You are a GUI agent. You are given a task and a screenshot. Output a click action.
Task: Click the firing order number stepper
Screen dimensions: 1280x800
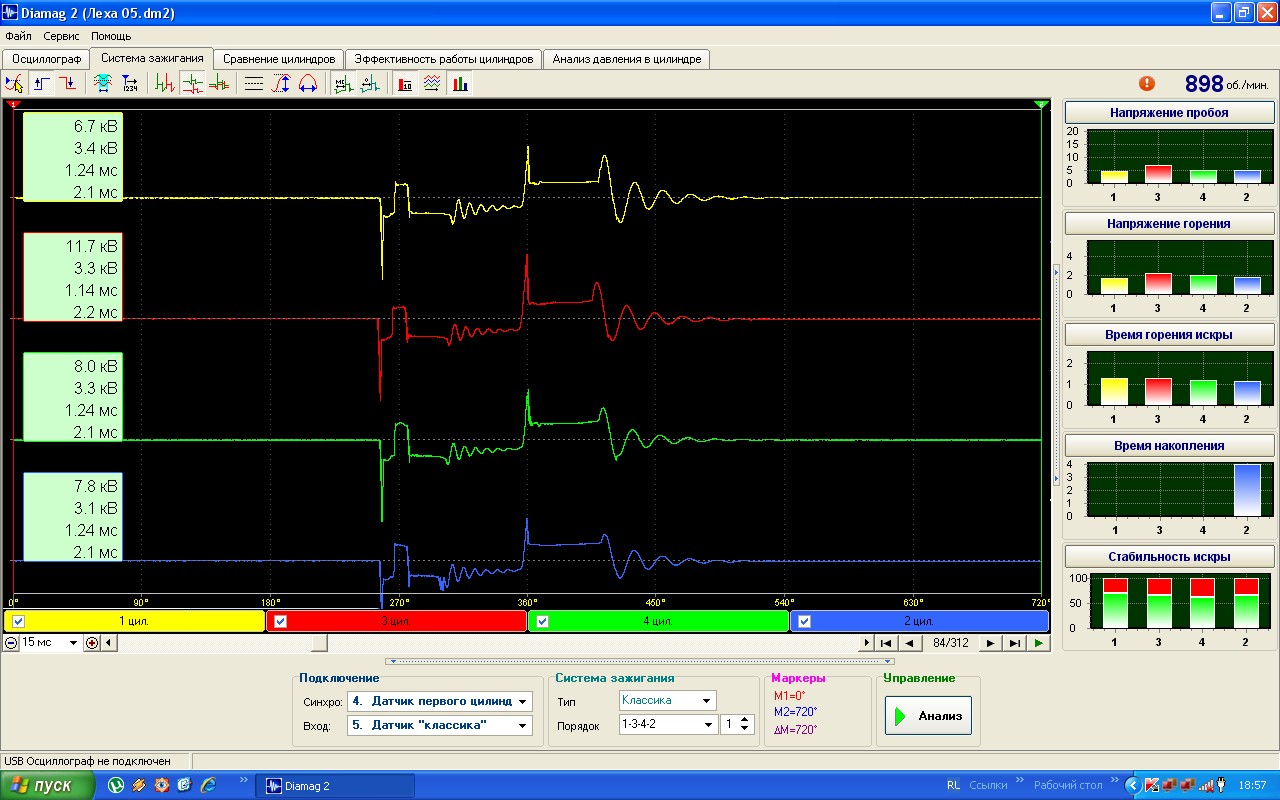745,724
